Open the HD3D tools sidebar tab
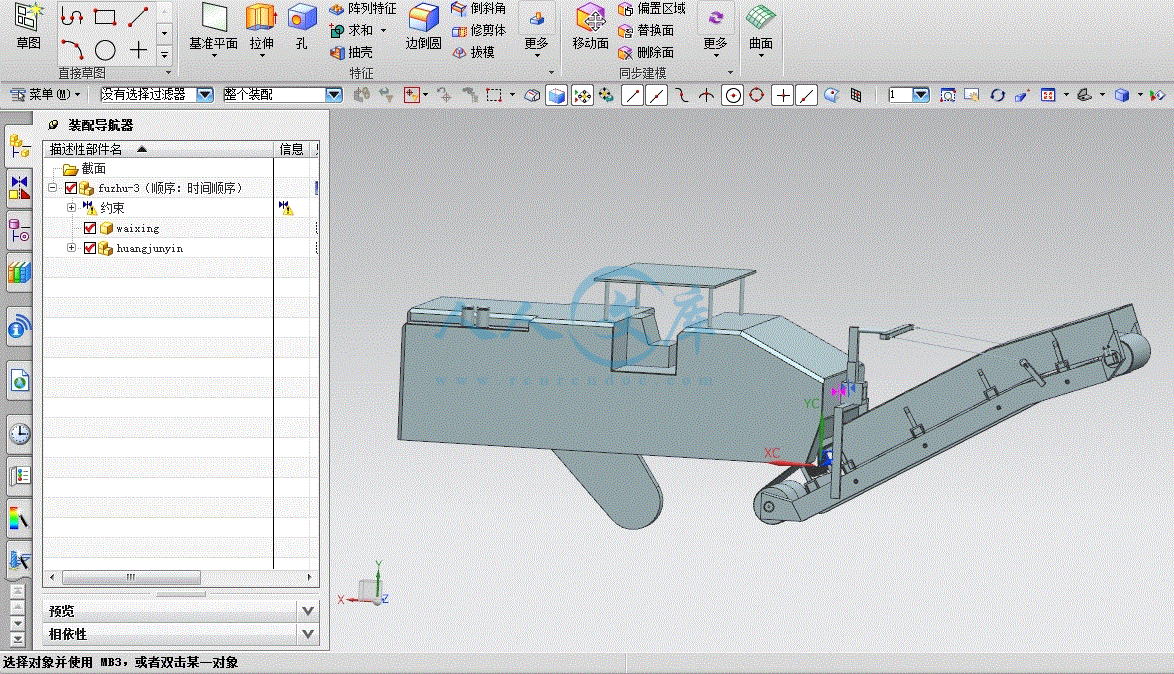 point(19,327)
